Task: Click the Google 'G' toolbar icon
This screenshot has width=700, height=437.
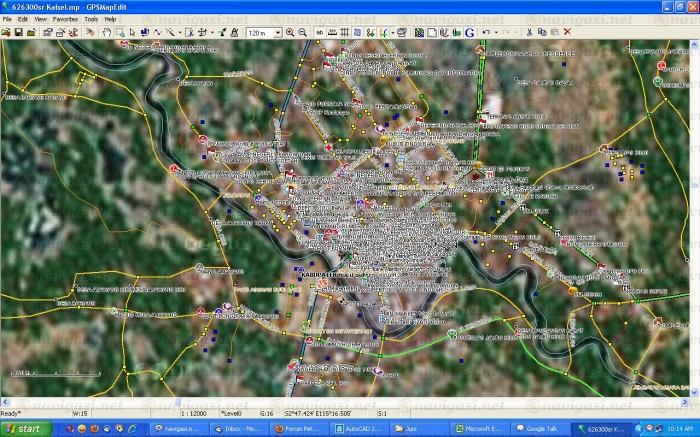Action: (469, 32)
